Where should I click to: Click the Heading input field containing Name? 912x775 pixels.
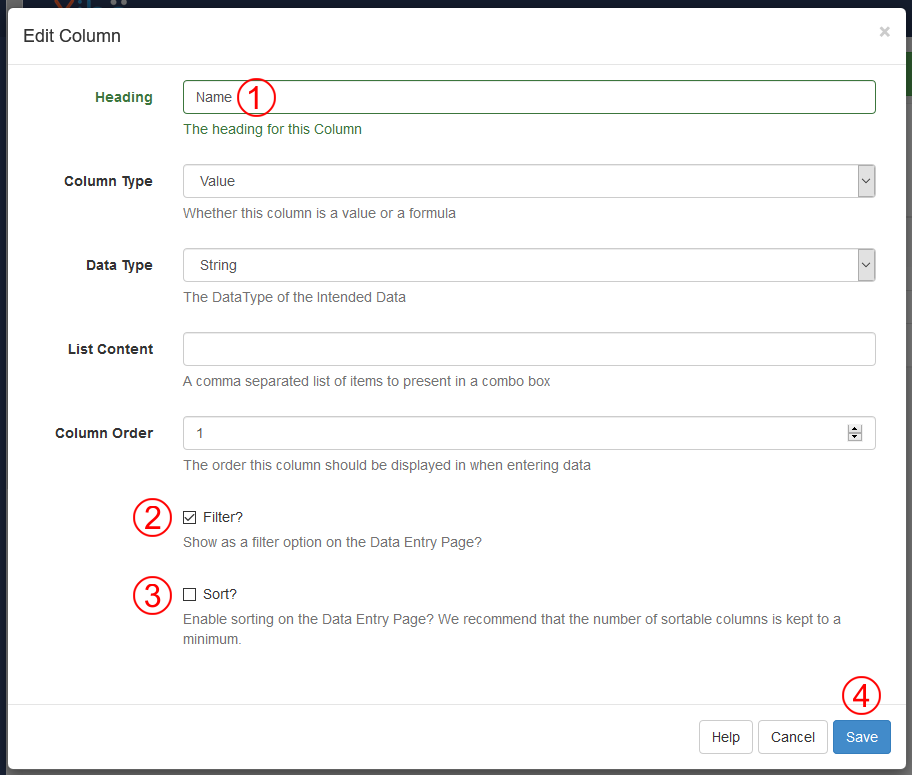pos(529,97)
